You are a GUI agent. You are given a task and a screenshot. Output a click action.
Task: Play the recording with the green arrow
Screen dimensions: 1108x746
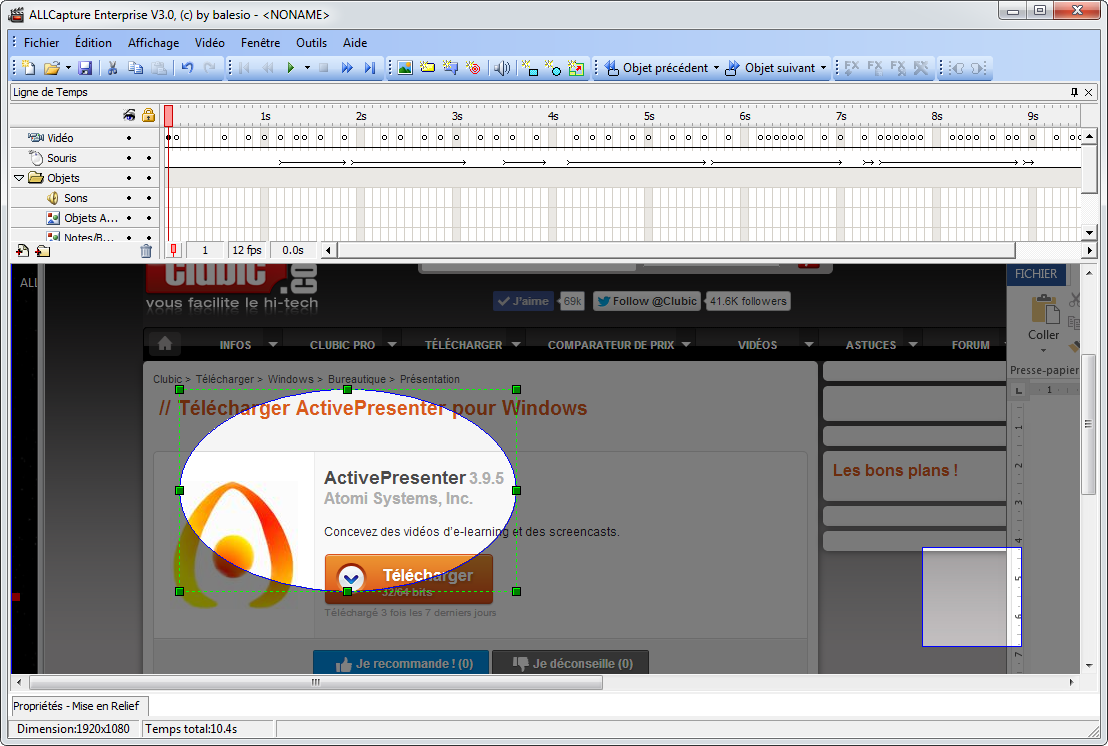pos(290,68)
